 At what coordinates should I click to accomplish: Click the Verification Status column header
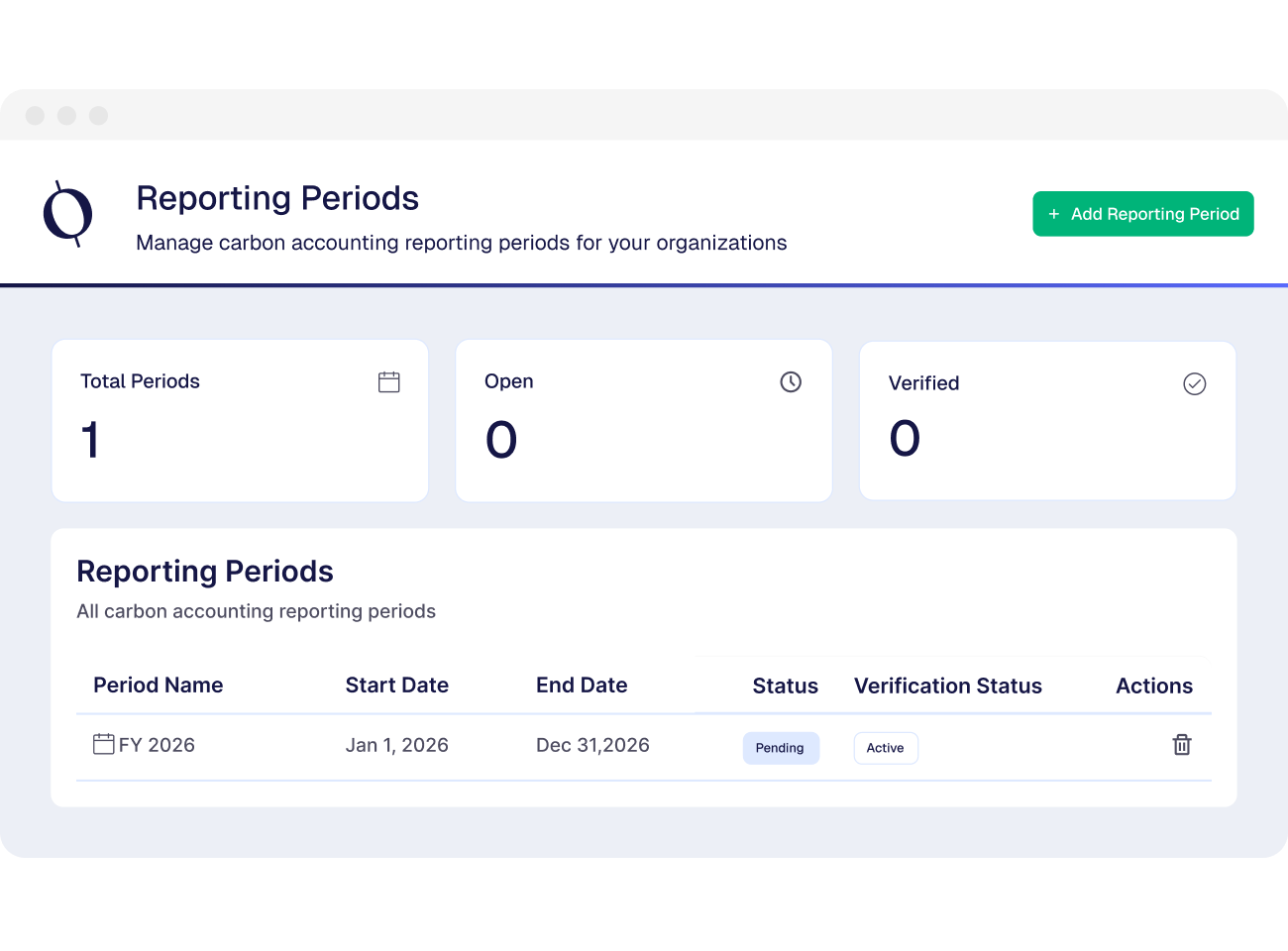point(948,687)
